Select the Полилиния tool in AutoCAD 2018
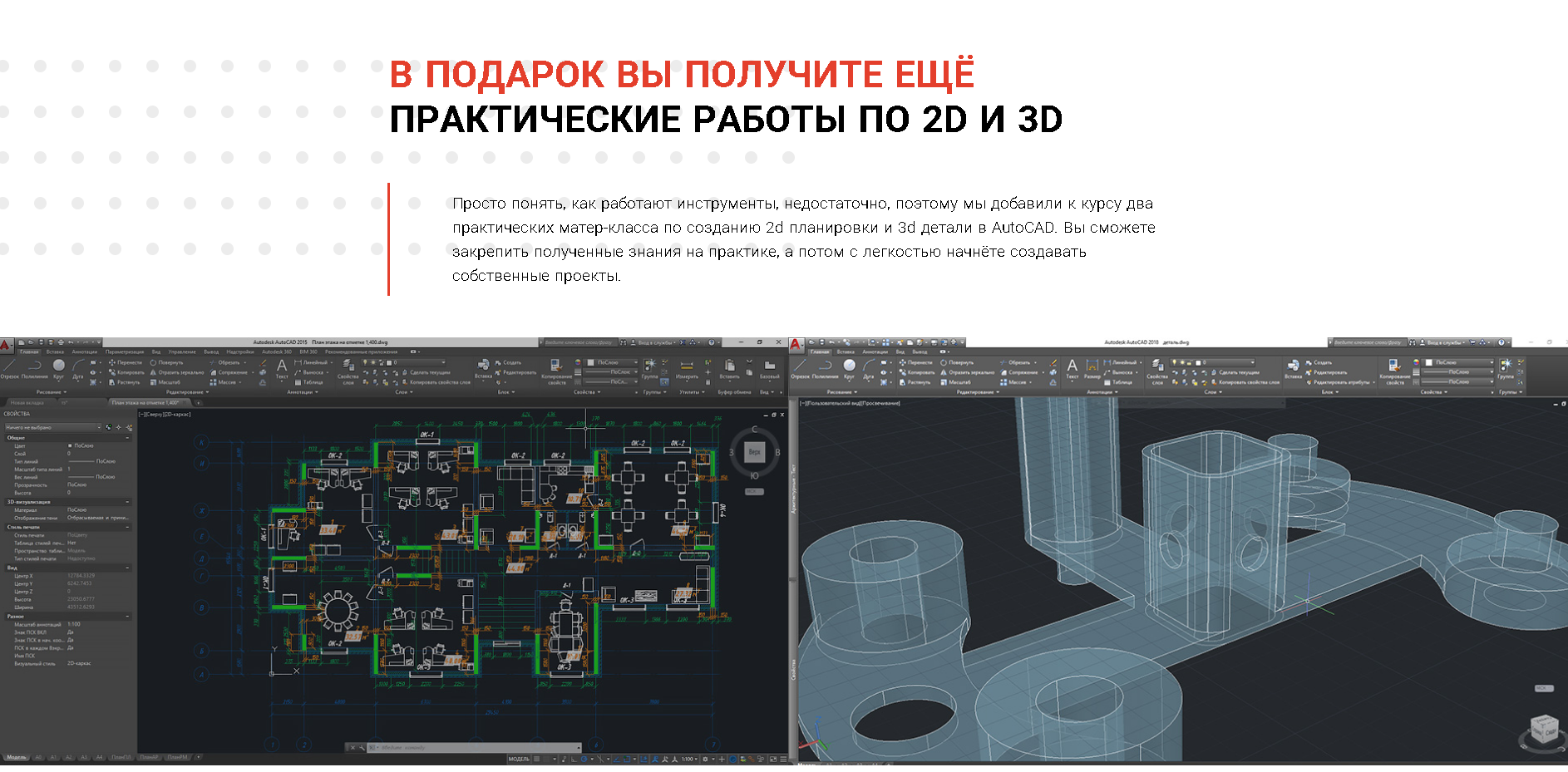The image size is (1568, 772). click(826, 369)
